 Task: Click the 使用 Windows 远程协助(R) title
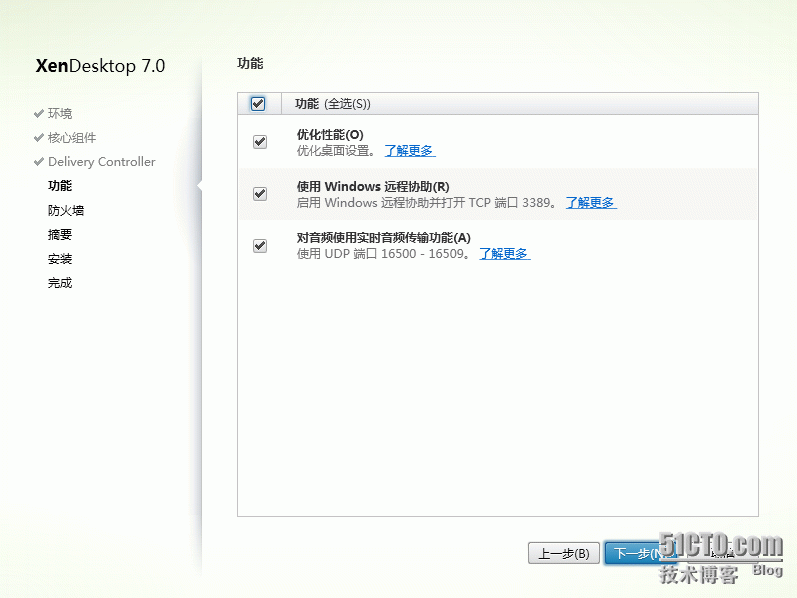pos(373,187)
